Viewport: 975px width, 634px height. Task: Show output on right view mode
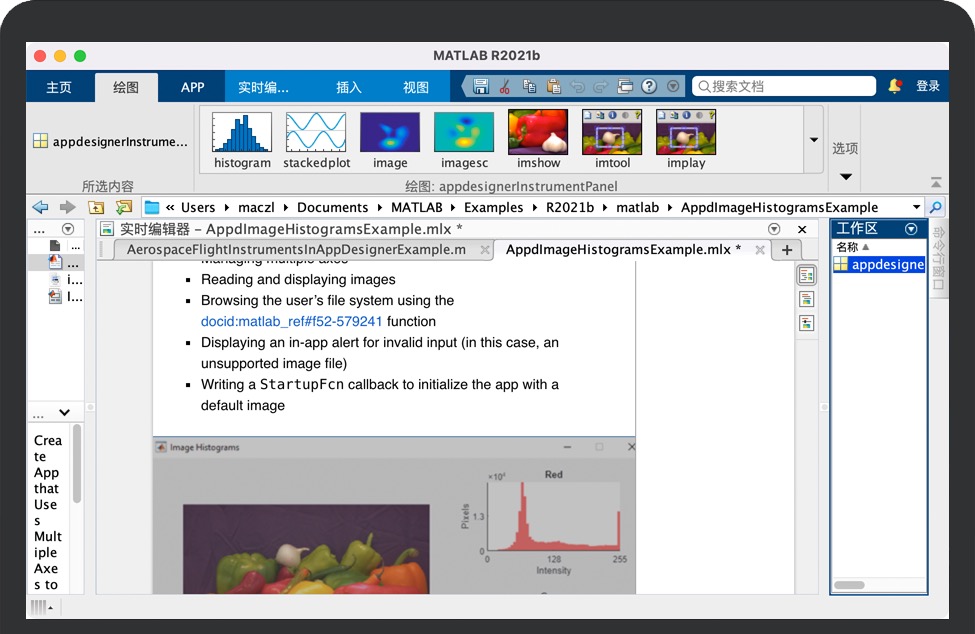(806, 275)
